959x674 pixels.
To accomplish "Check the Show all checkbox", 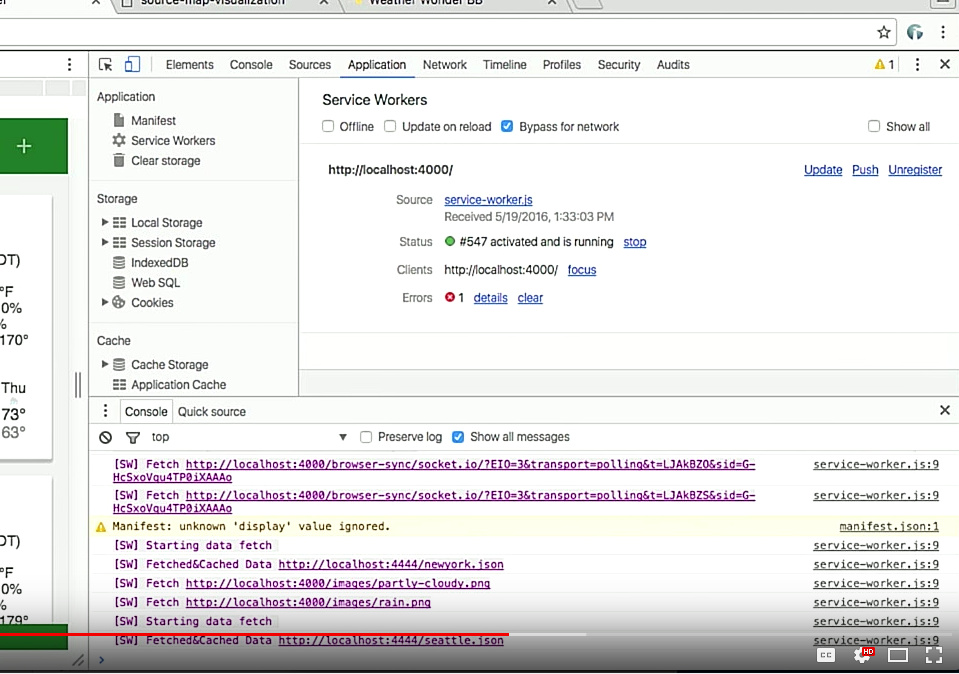I will pos(874,127).
